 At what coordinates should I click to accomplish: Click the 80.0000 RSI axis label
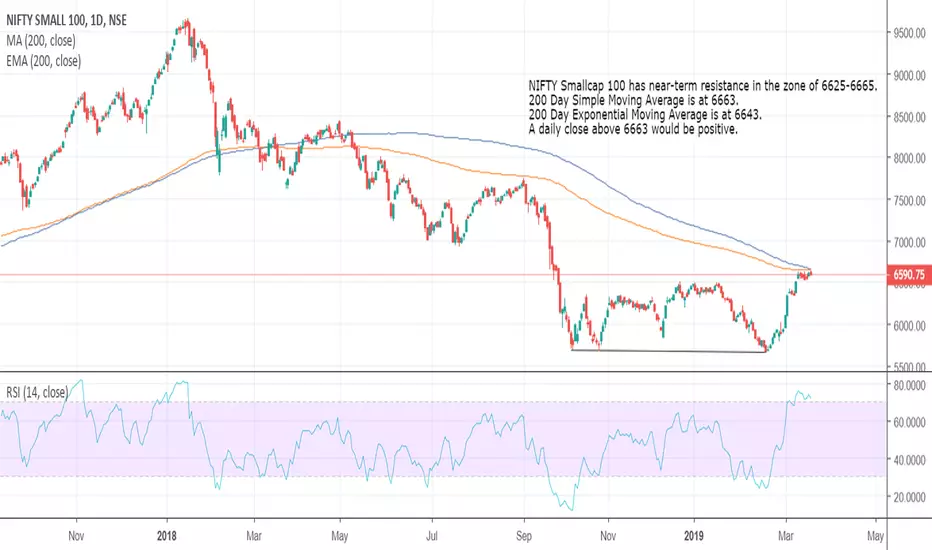pyautogui.click(x=909, y=385)
